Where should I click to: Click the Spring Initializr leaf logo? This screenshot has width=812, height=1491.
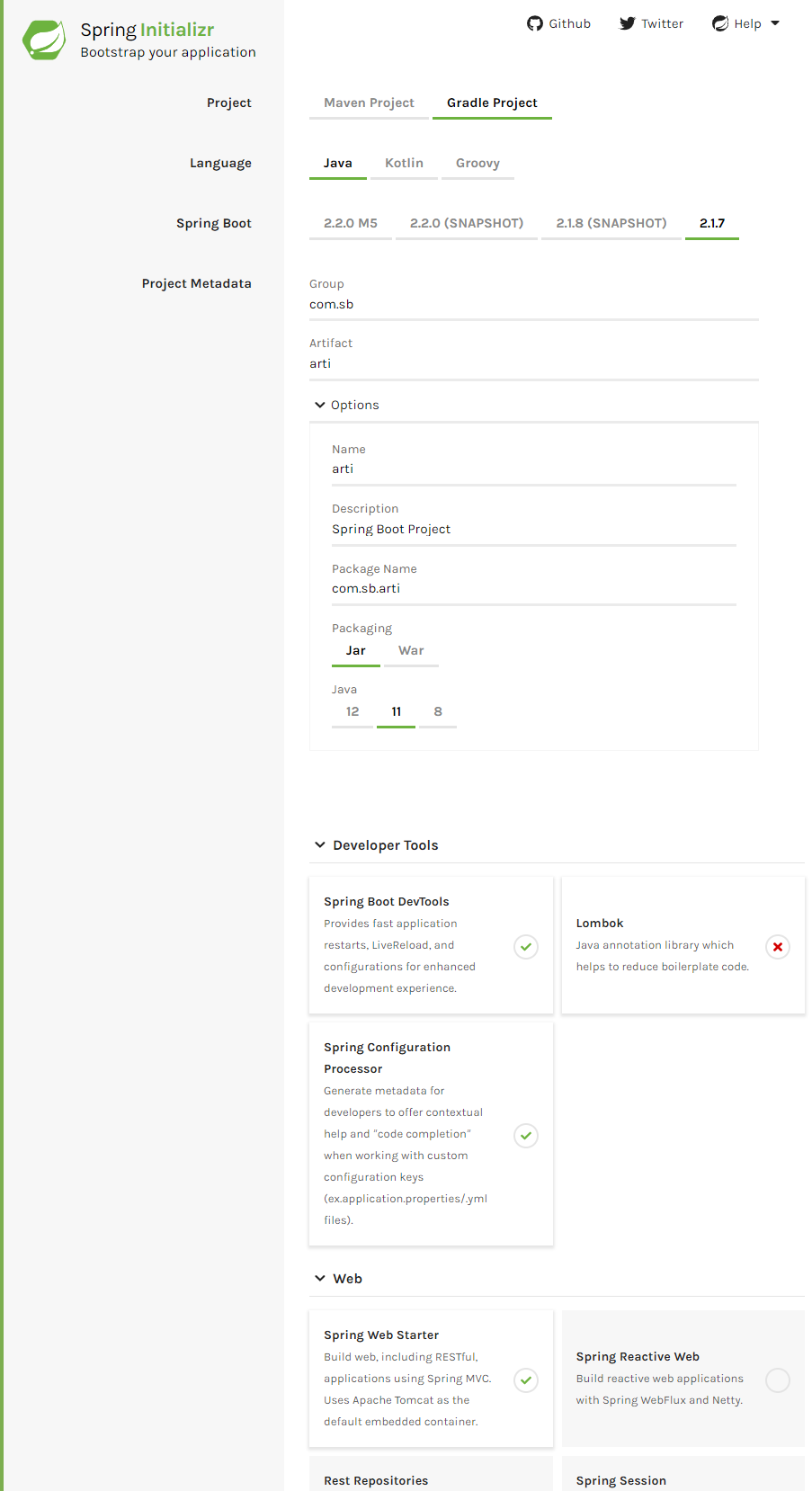point(44,40)
